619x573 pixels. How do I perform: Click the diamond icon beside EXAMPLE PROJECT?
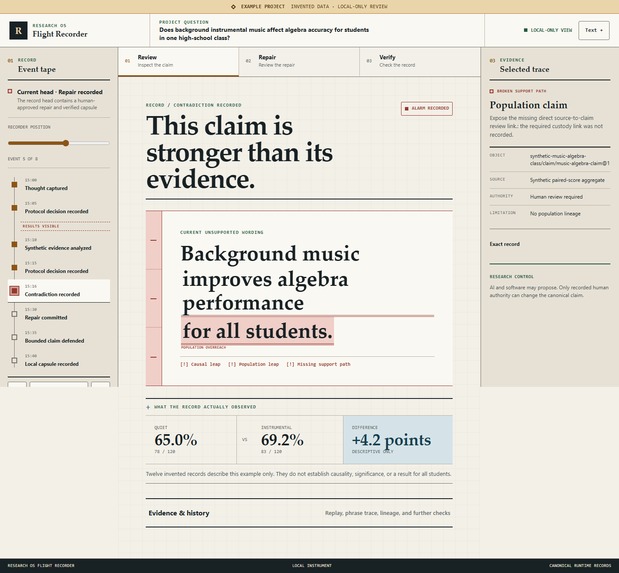point(233,7)
